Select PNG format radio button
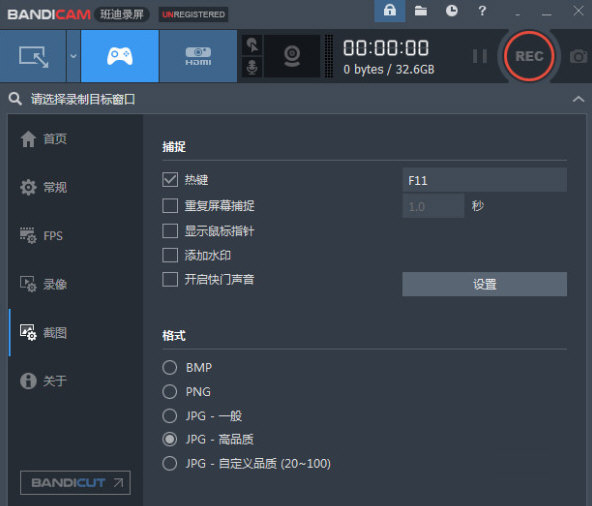 tap(170, 392)
